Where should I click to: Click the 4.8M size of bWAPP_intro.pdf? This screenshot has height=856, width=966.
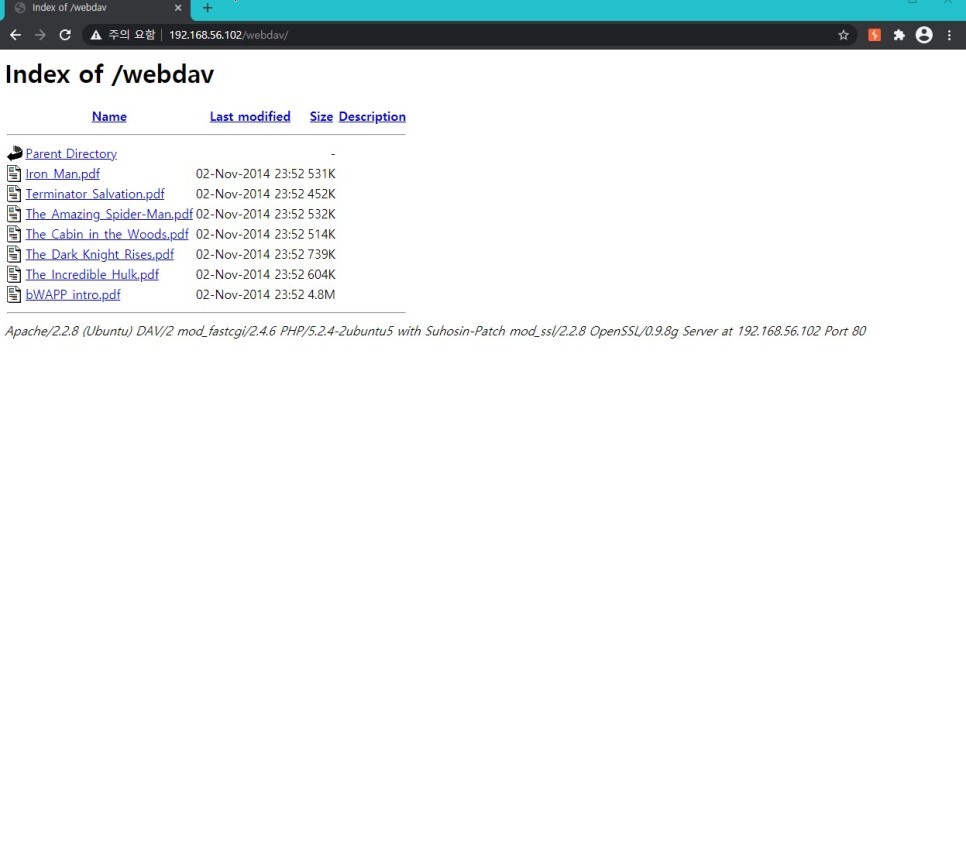tap(321, 295)
